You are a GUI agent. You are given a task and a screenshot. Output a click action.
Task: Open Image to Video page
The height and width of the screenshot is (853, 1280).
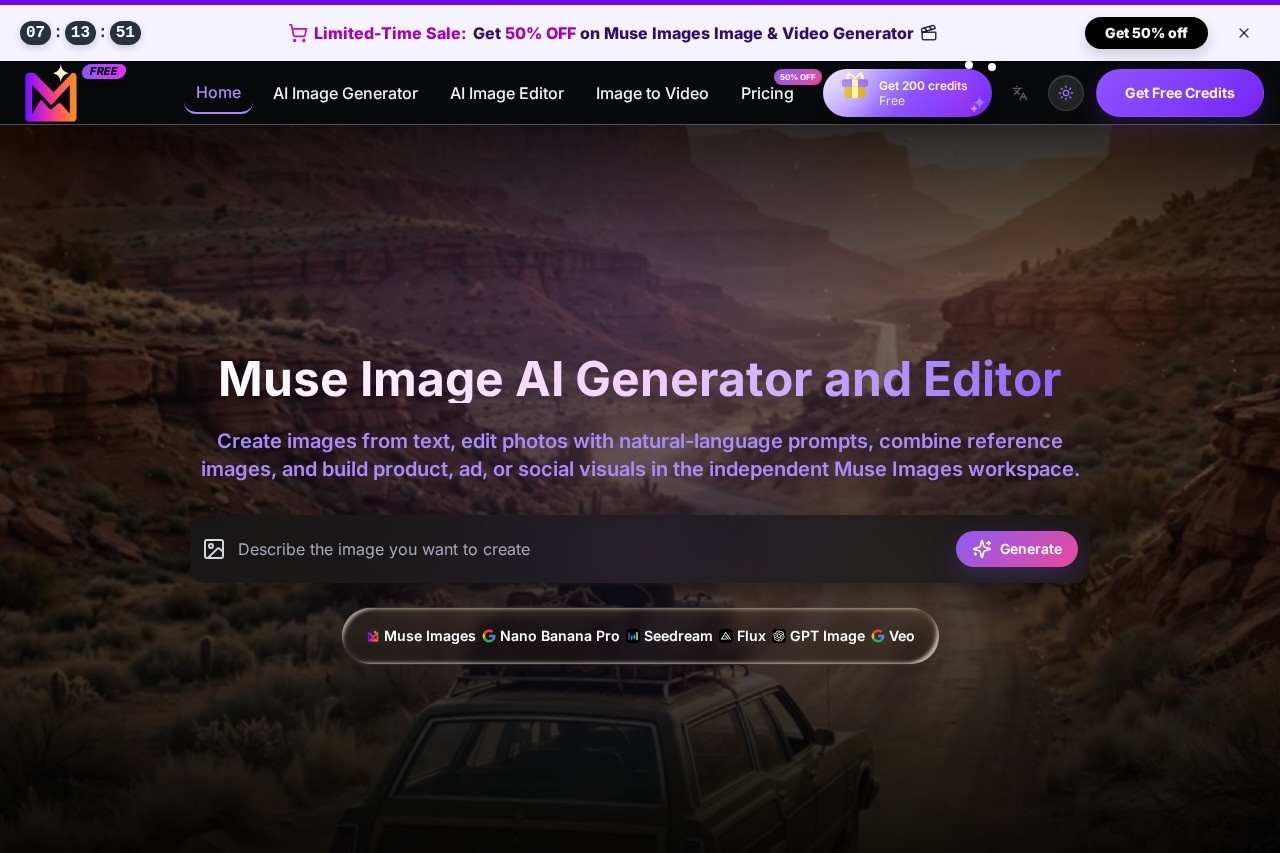pyautogui.click(x=652, y=93)
